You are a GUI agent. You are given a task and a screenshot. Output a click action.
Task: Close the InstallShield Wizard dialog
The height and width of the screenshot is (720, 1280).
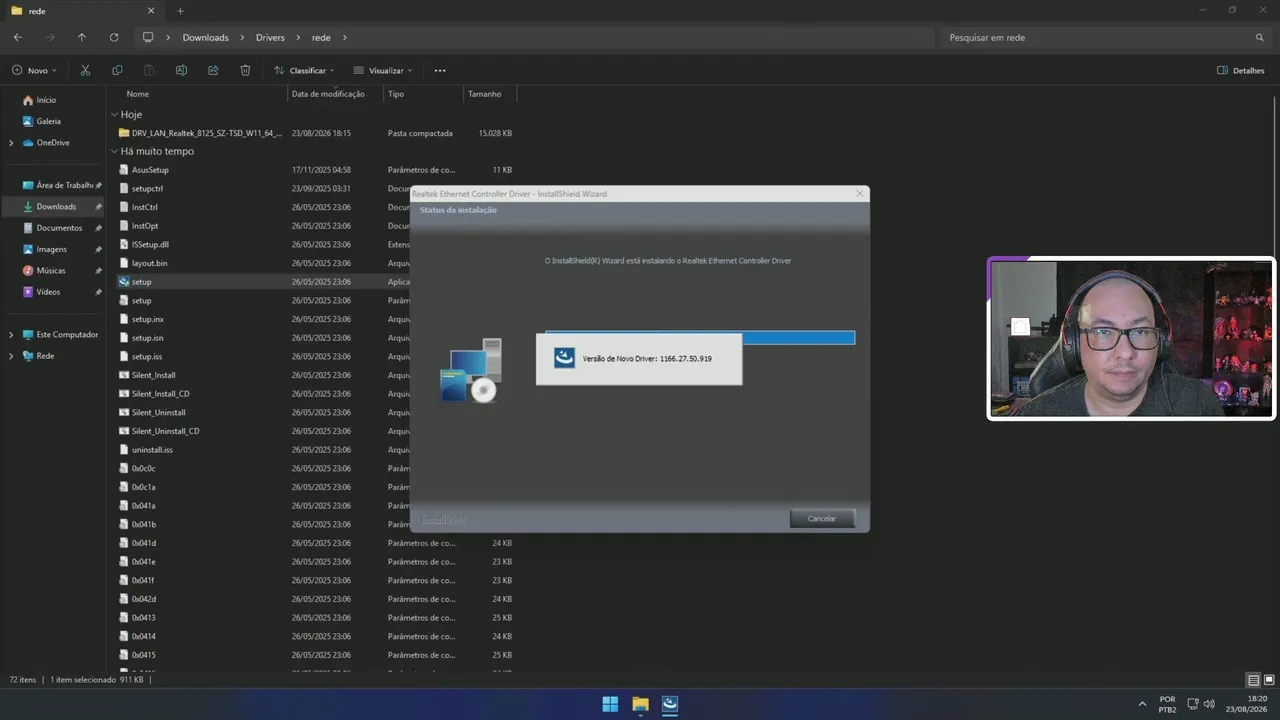(x=859, y=194)
